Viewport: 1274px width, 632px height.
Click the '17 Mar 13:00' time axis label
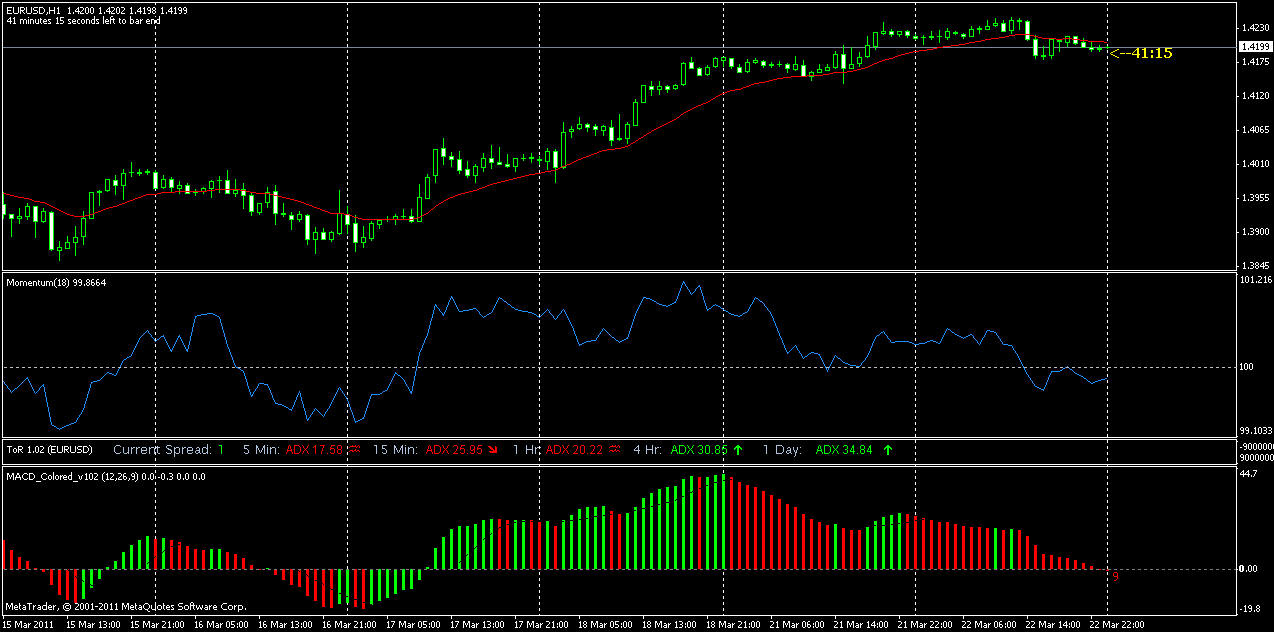[x=477, y=625]
